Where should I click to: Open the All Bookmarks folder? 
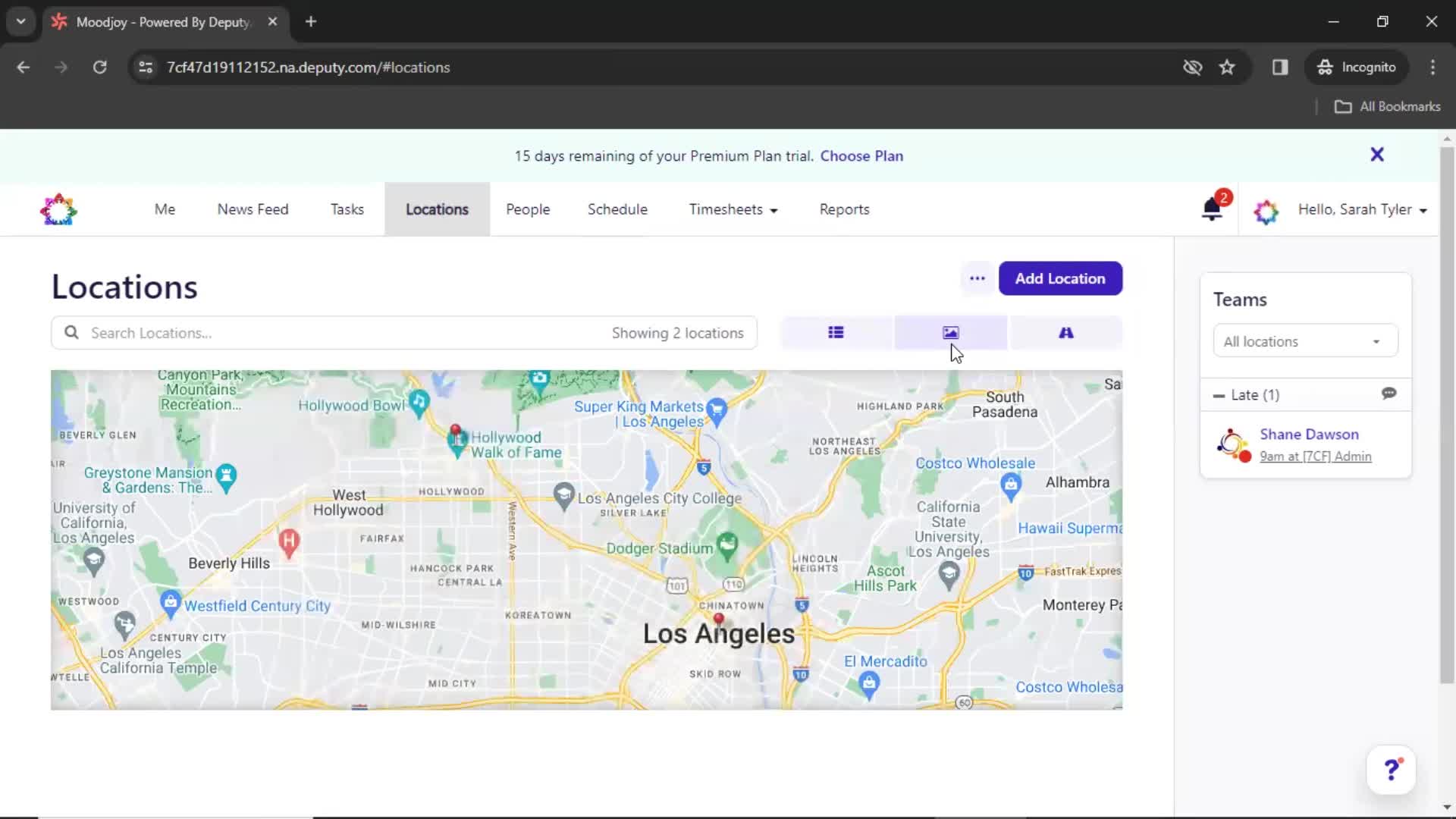click(x=1388, y=106)
